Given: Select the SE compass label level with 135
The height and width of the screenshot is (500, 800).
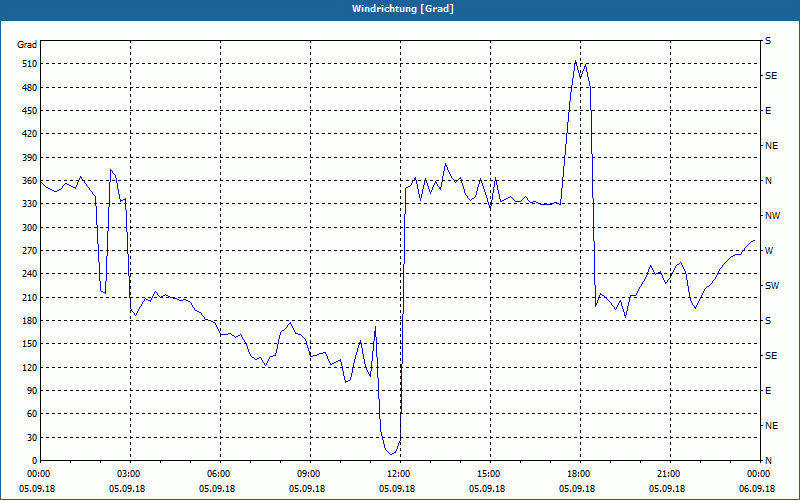Looking at the screenshot, I should pyautogui.click(x=771, y=356).
